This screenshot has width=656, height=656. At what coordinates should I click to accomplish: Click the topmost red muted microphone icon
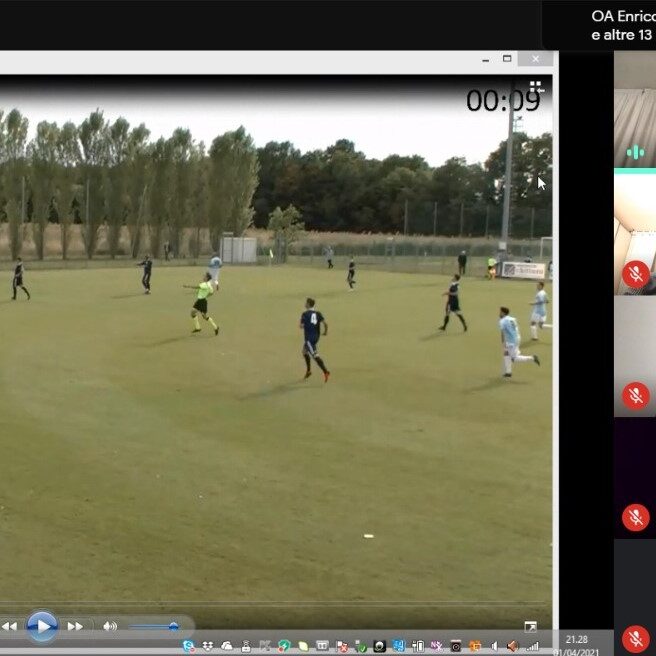pos(635,273)
